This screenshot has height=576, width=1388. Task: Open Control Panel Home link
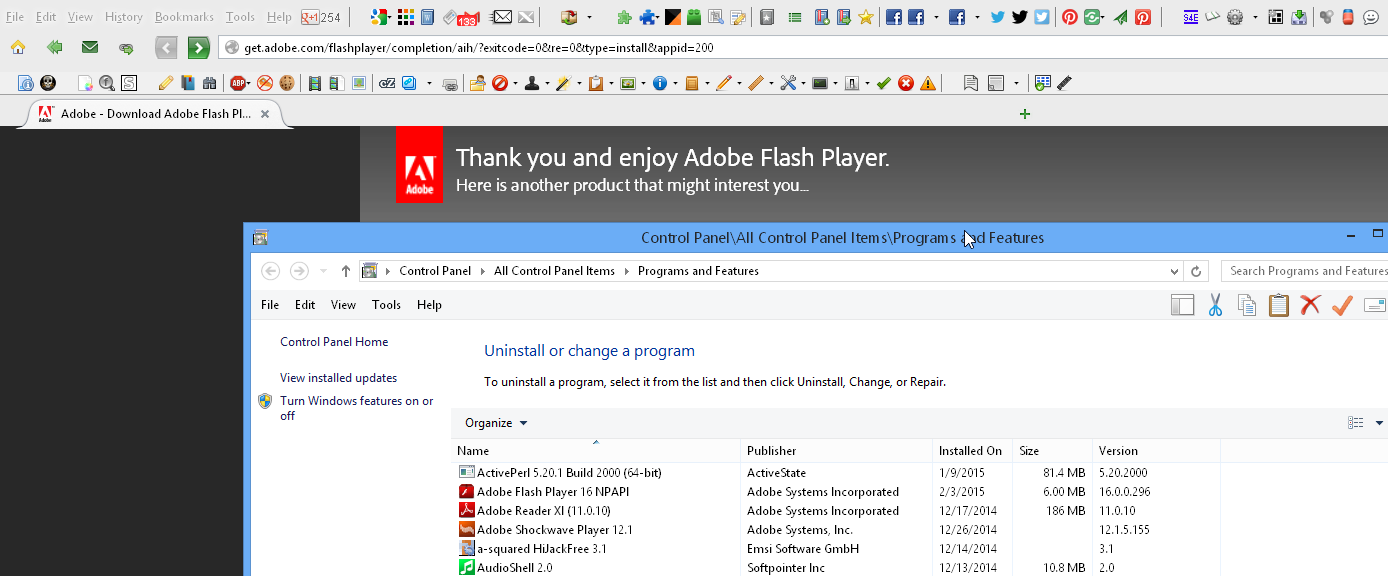coord(334,342)
